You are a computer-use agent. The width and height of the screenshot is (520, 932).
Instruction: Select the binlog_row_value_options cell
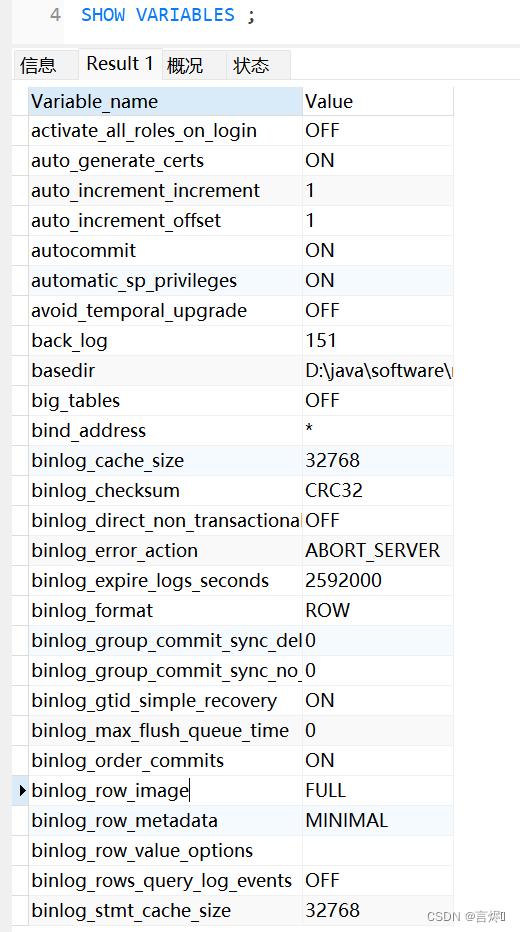(165, 851)
